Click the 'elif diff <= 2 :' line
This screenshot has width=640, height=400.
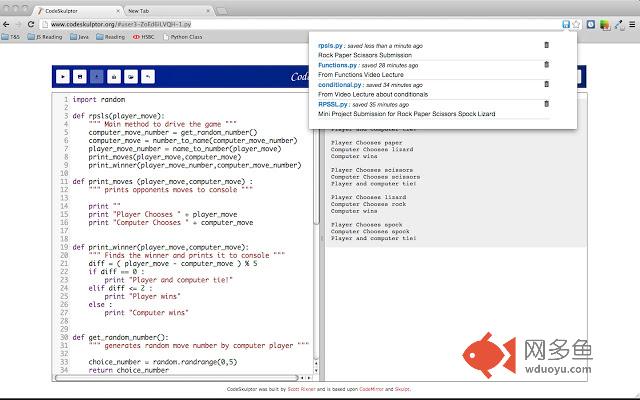[120, 288]
